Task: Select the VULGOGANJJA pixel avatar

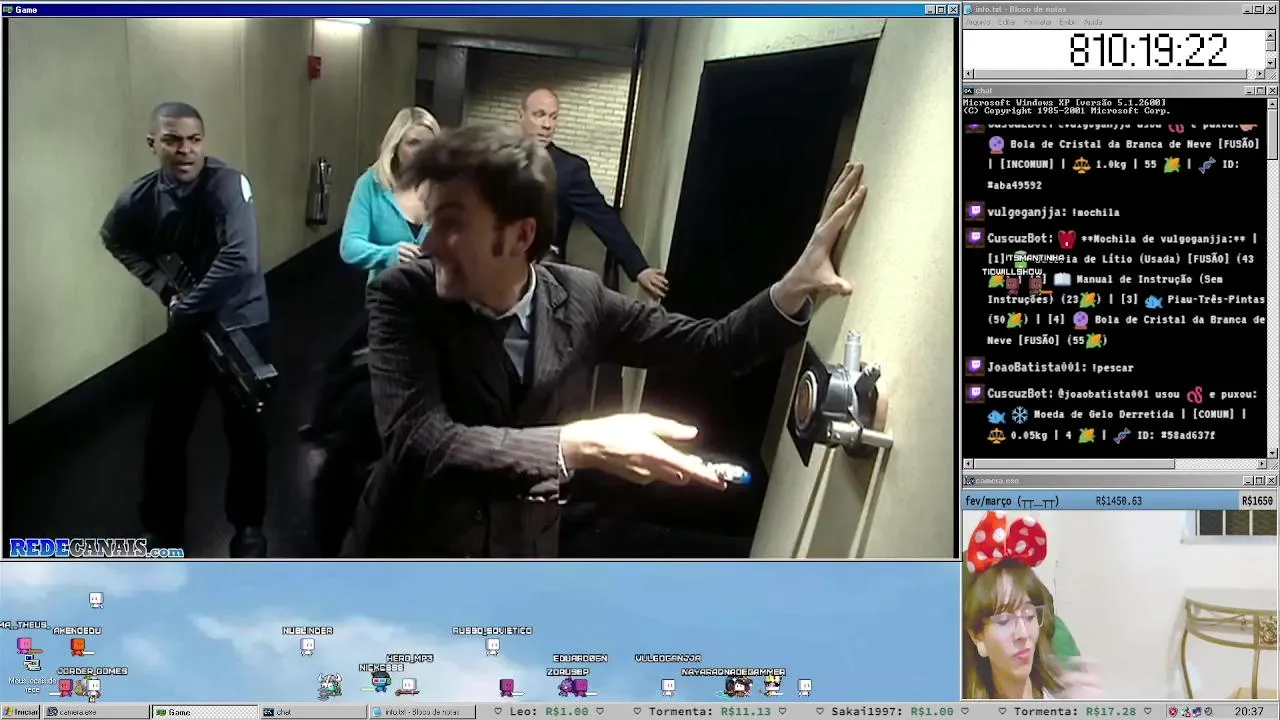Action: pyautogui.click(x=668, y=686)
